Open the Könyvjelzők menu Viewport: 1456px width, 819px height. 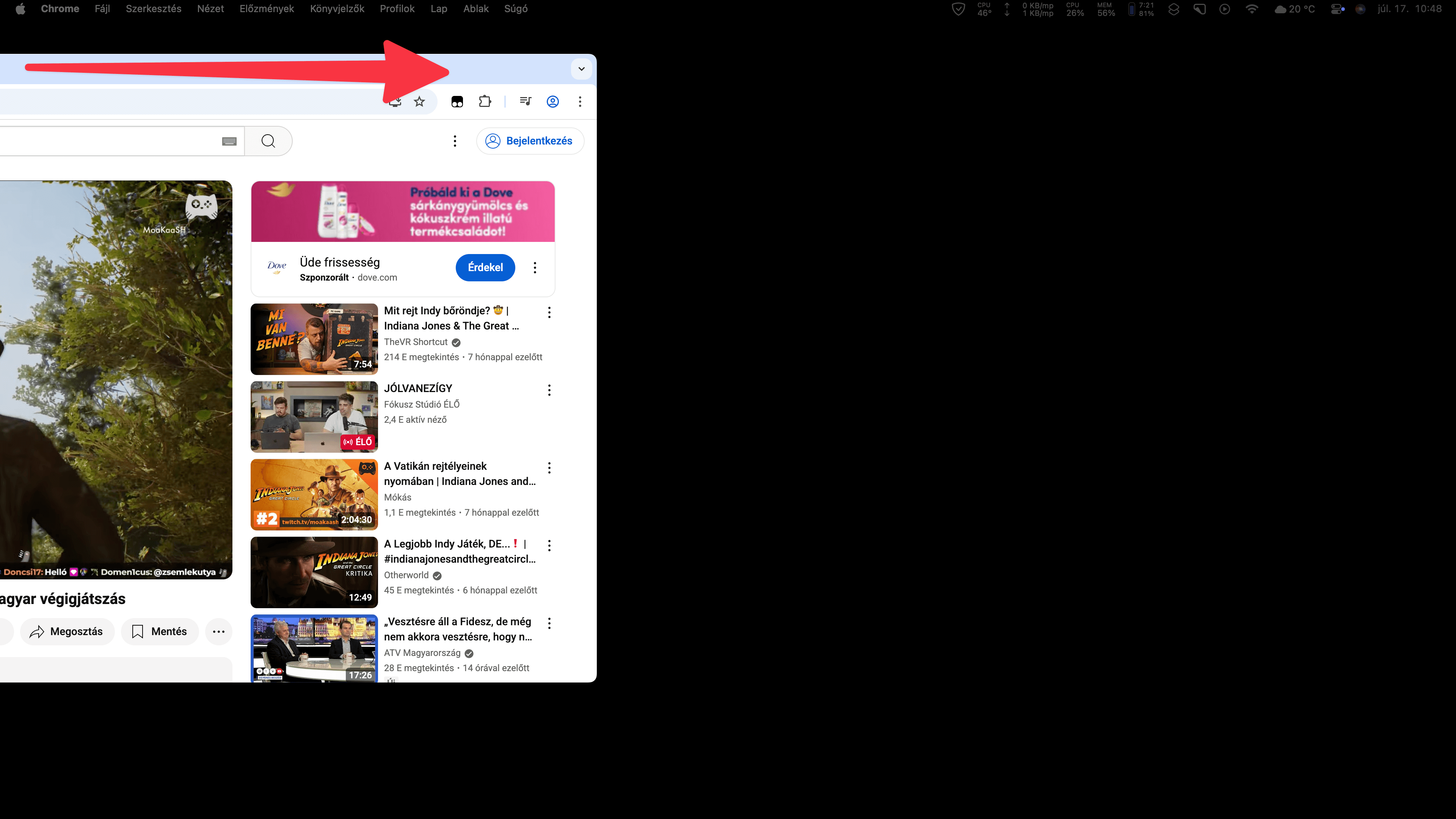click(337, 9)
